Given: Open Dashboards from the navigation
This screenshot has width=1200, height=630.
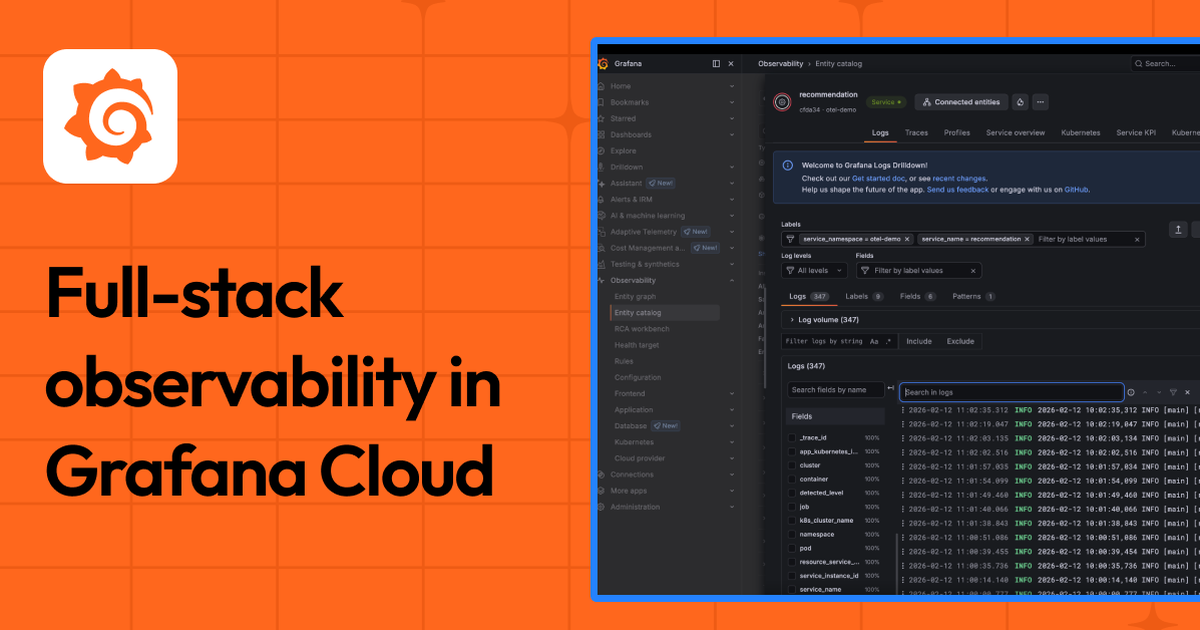Looking at the screenshot, I should (x=630, y=134).
